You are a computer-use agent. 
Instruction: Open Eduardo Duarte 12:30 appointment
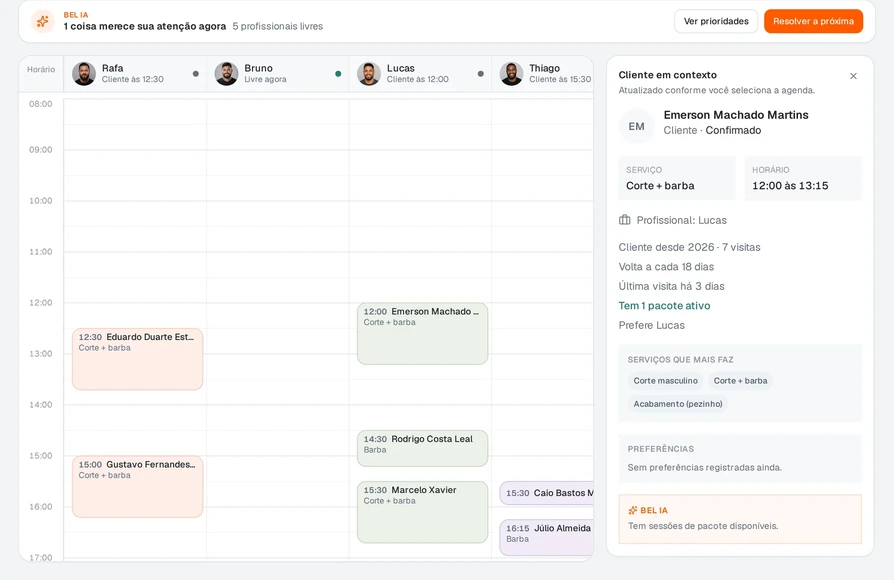[137, 359]
